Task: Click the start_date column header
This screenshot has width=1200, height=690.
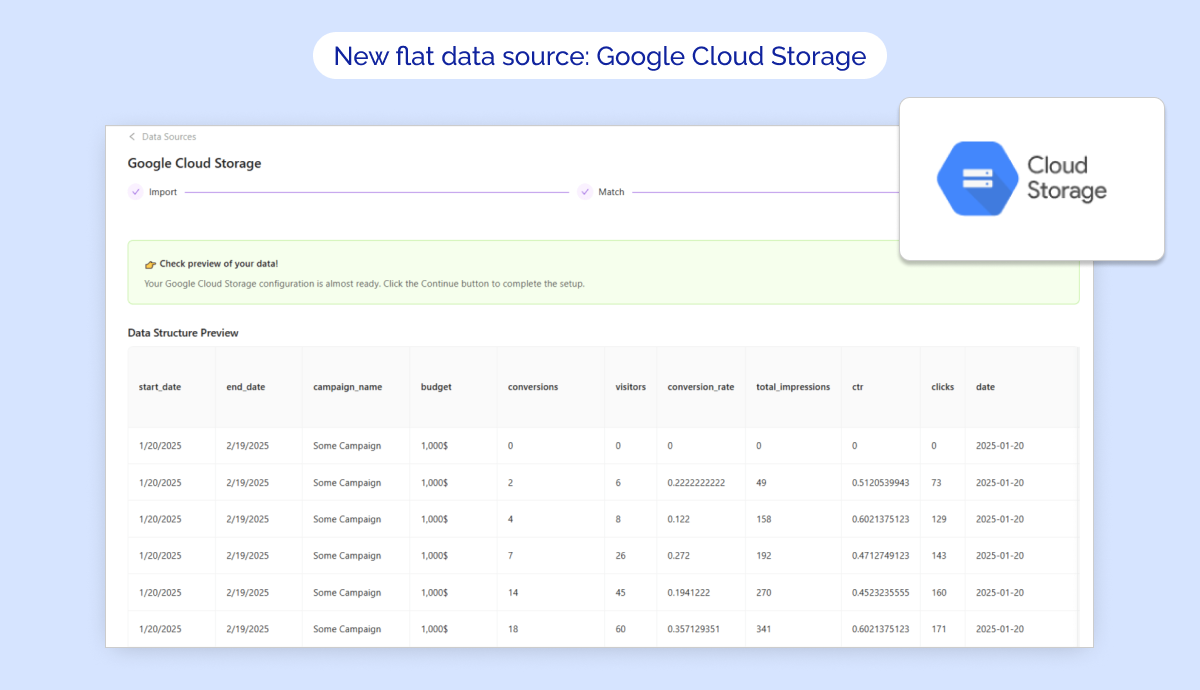Action: (x=160, y=387)
